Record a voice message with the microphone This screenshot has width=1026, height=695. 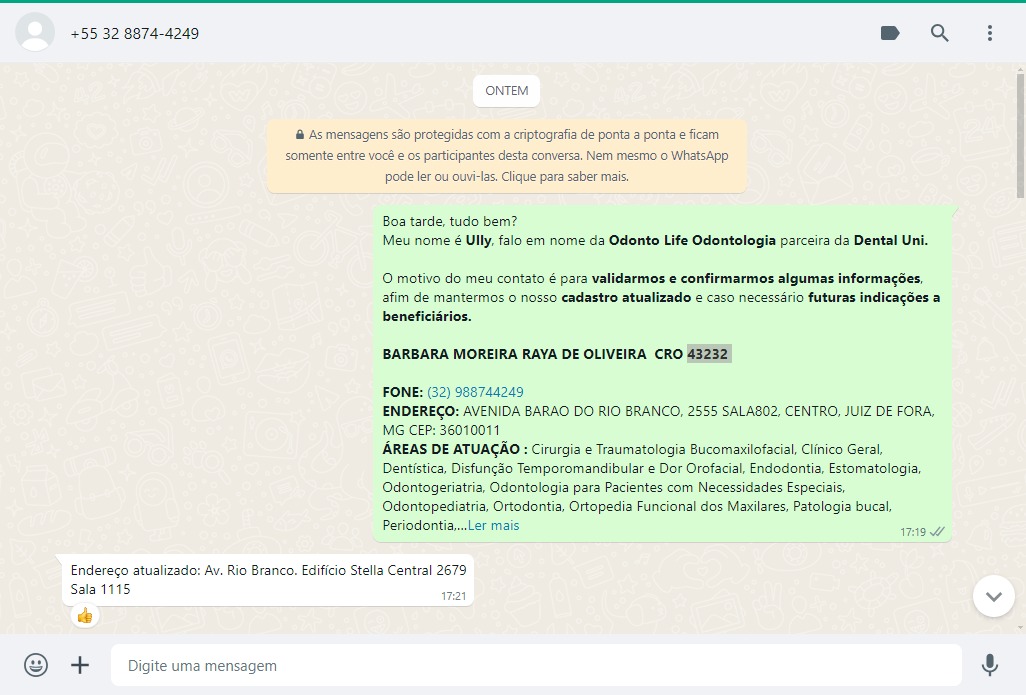989,665
